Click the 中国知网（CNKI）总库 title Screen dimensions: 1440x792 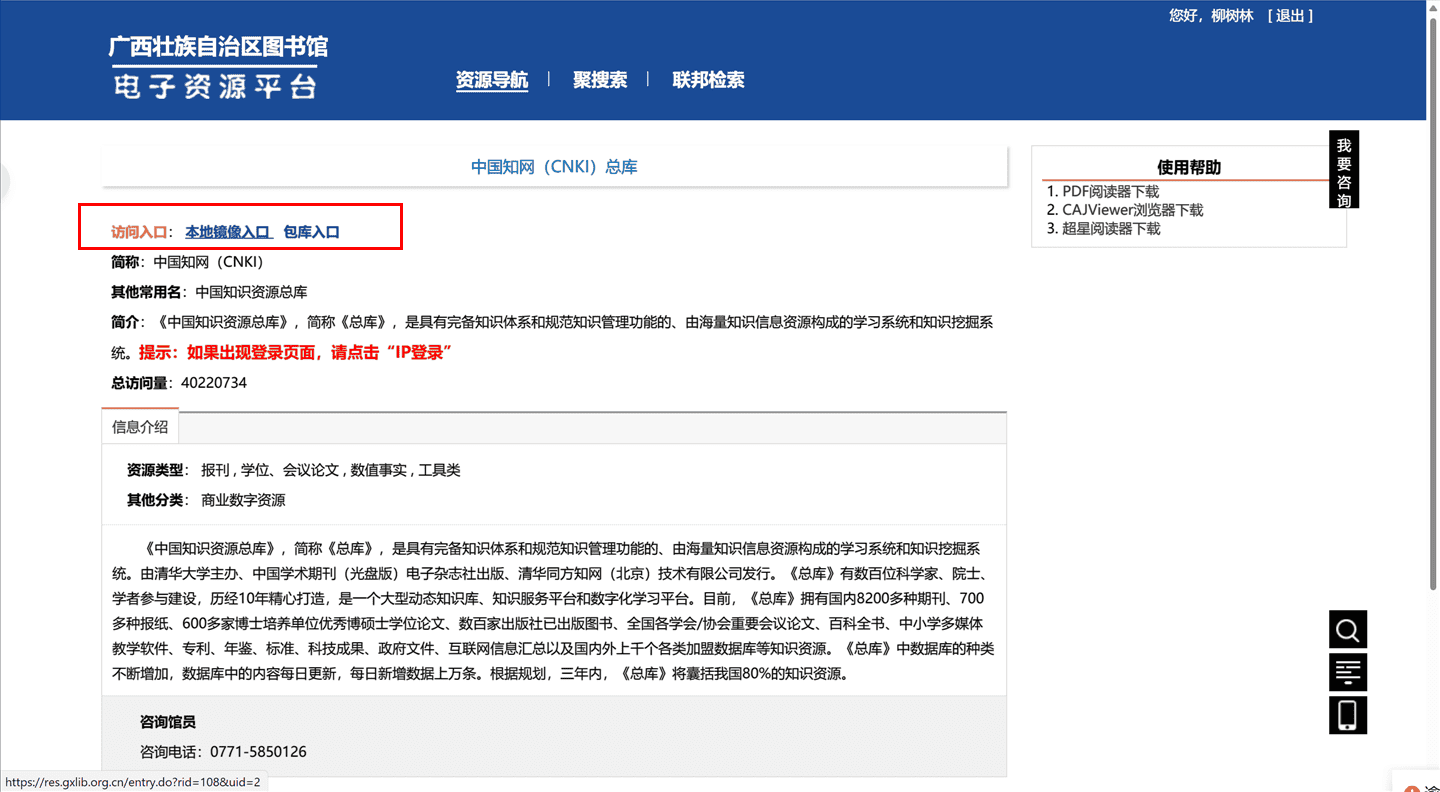click(x=554, y=167)
